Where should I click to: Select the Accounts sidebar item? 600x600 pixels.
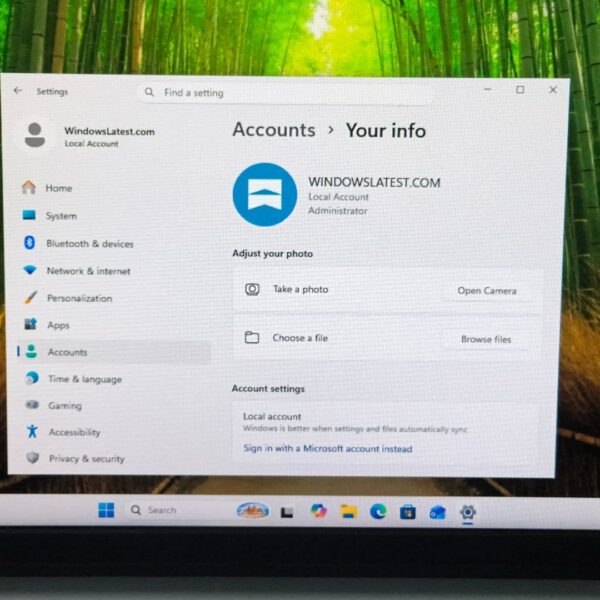pos(114,352)
